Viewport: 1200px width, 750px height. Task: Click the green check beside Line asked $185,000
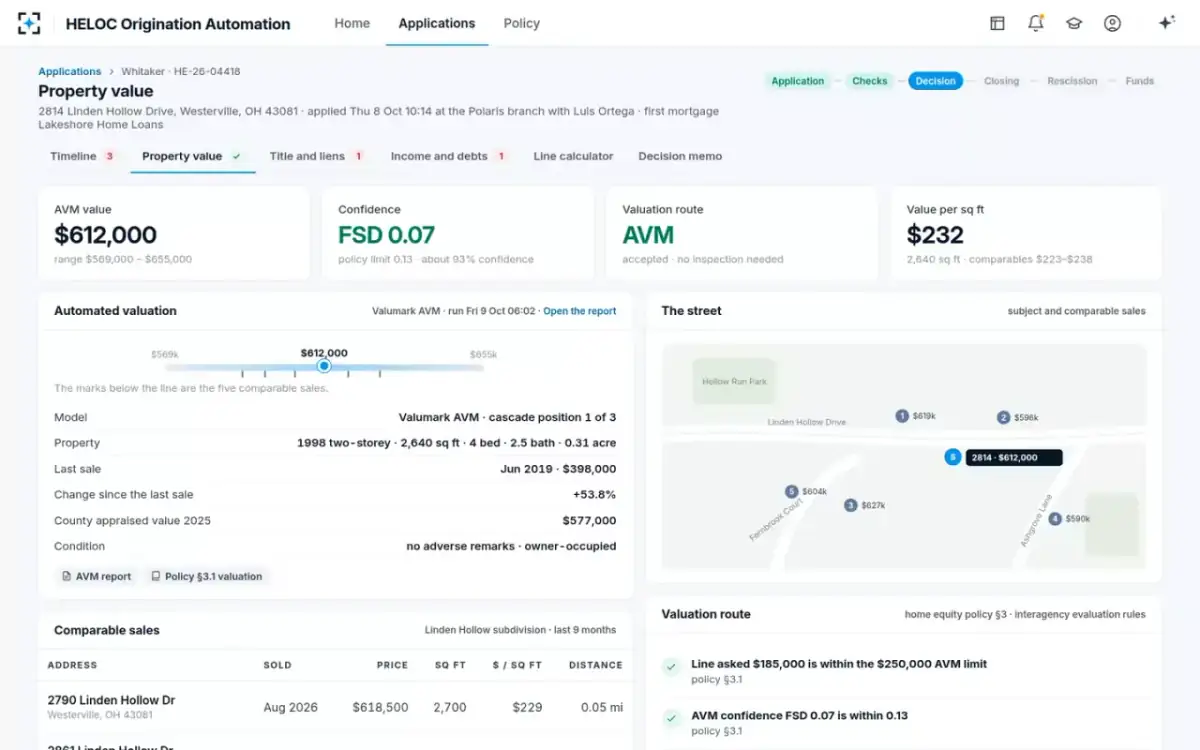tap(671, 666)
